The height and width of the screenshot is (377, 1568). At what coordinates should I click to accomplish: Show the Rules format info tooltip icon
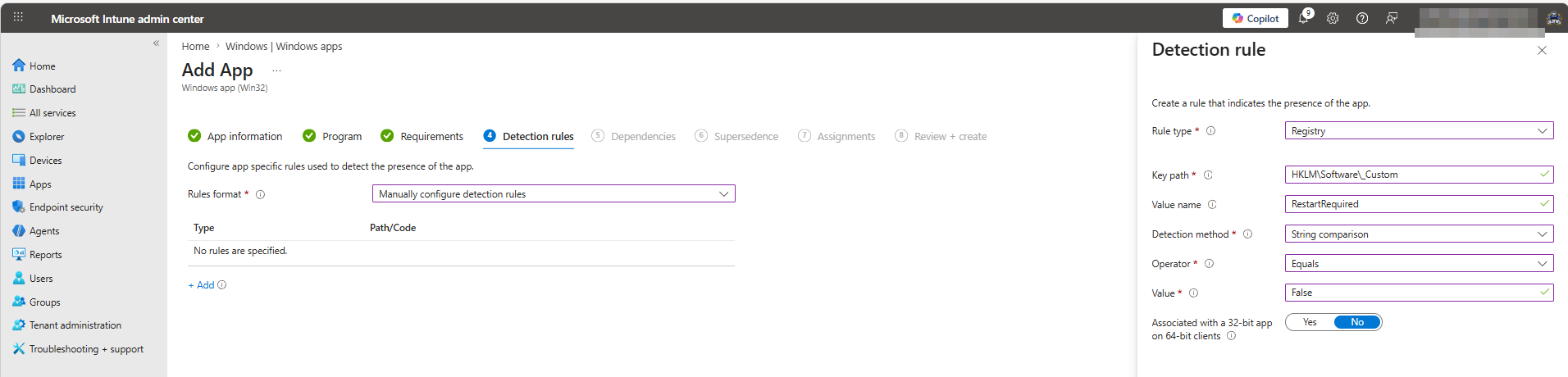[x=260, y=194]
